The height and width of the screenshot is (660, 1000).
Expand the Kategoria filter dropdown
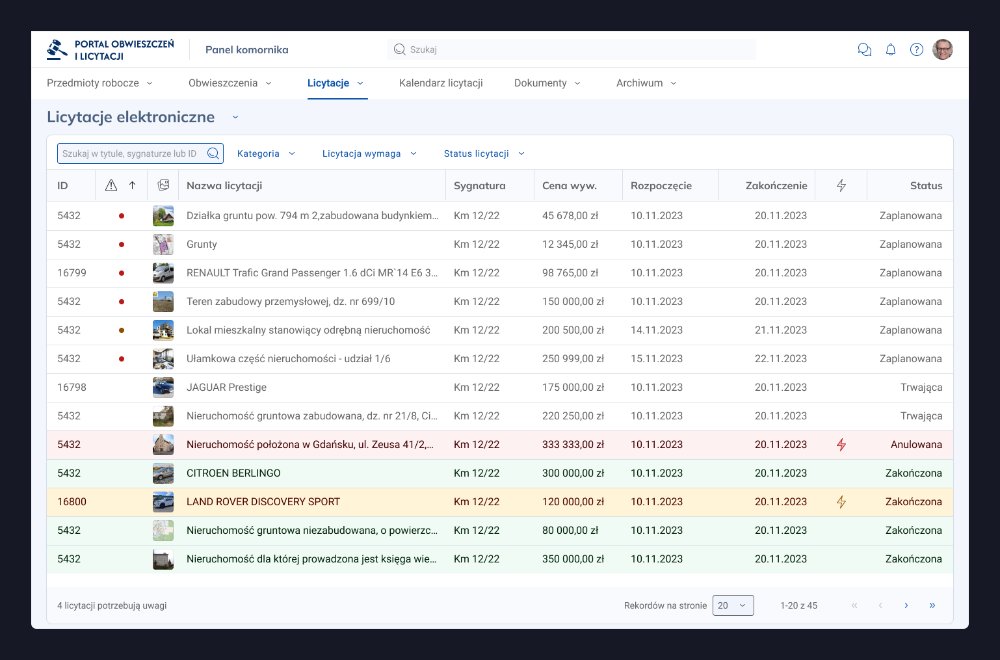pyautogui.click(x=266, y=154)
